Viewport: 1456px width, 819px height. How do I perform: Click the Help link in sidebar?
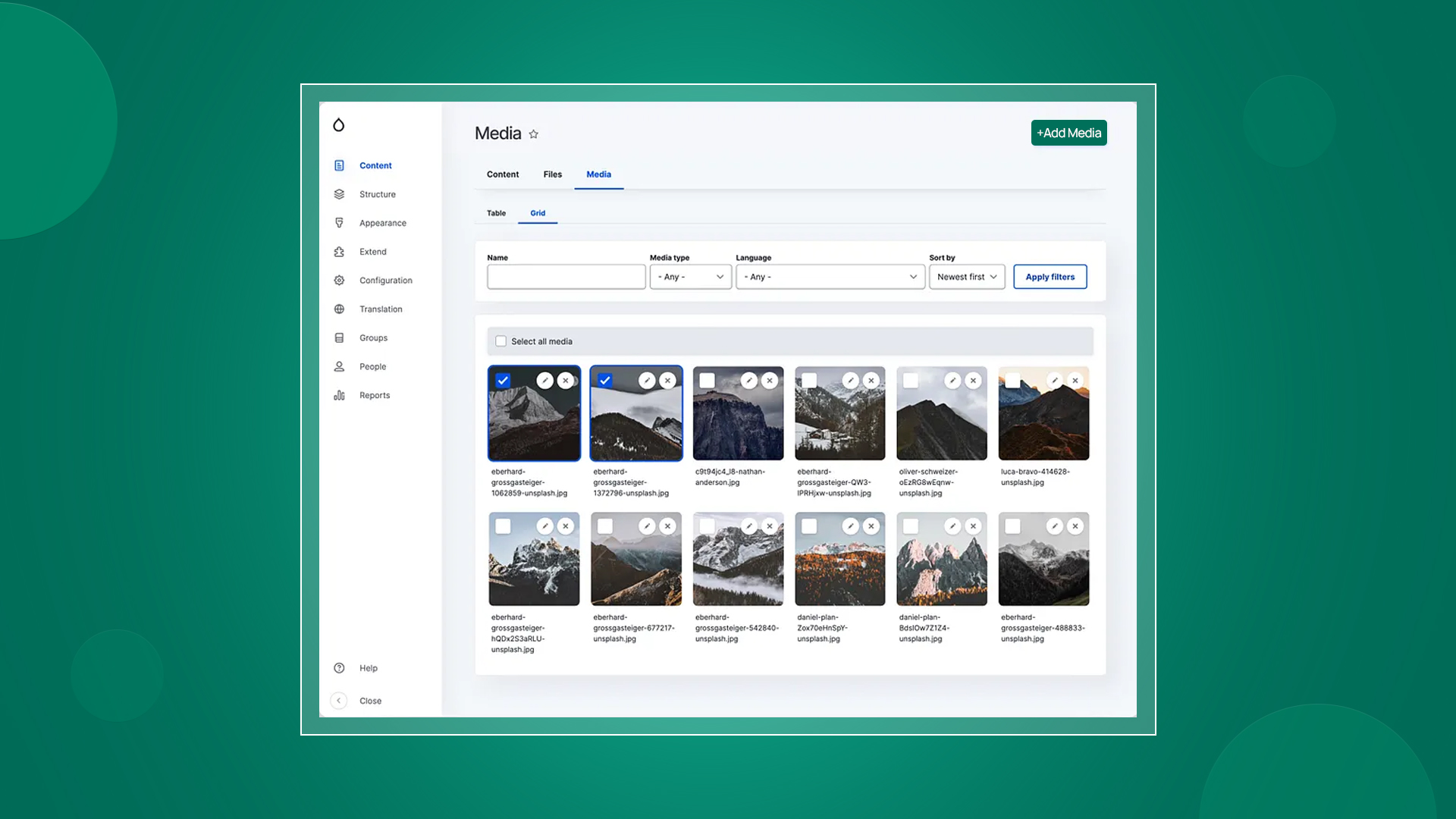pos(369,668)
